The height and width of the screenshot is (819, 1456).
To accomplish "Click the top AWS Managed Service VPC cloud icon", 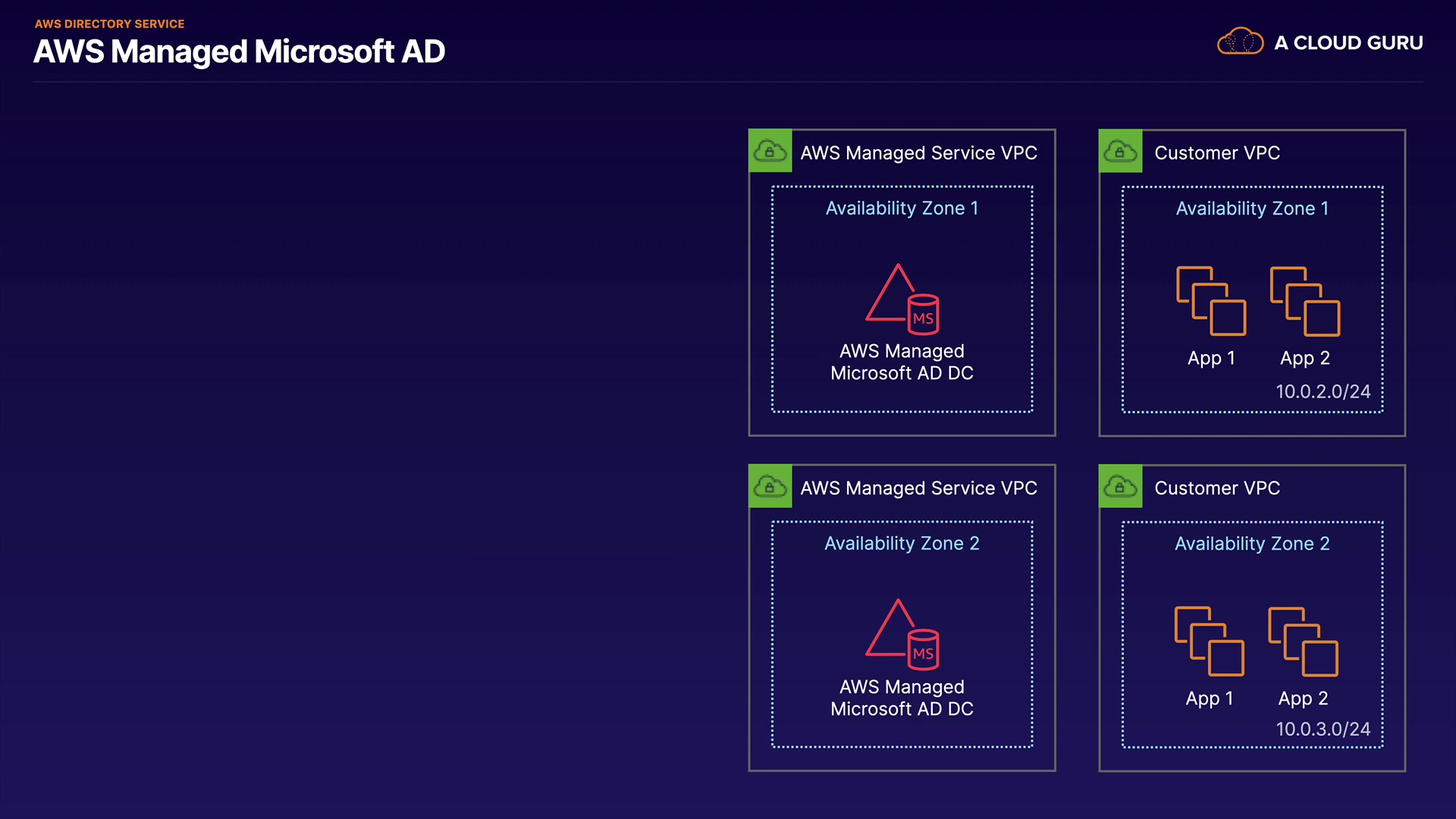I will (770, 152).
